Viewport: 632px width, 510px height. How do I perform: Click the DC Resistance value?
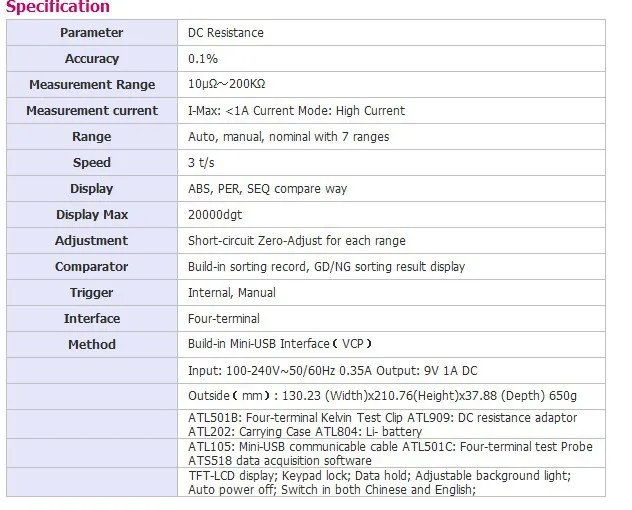pyautogui.click(x=226, y=33)
